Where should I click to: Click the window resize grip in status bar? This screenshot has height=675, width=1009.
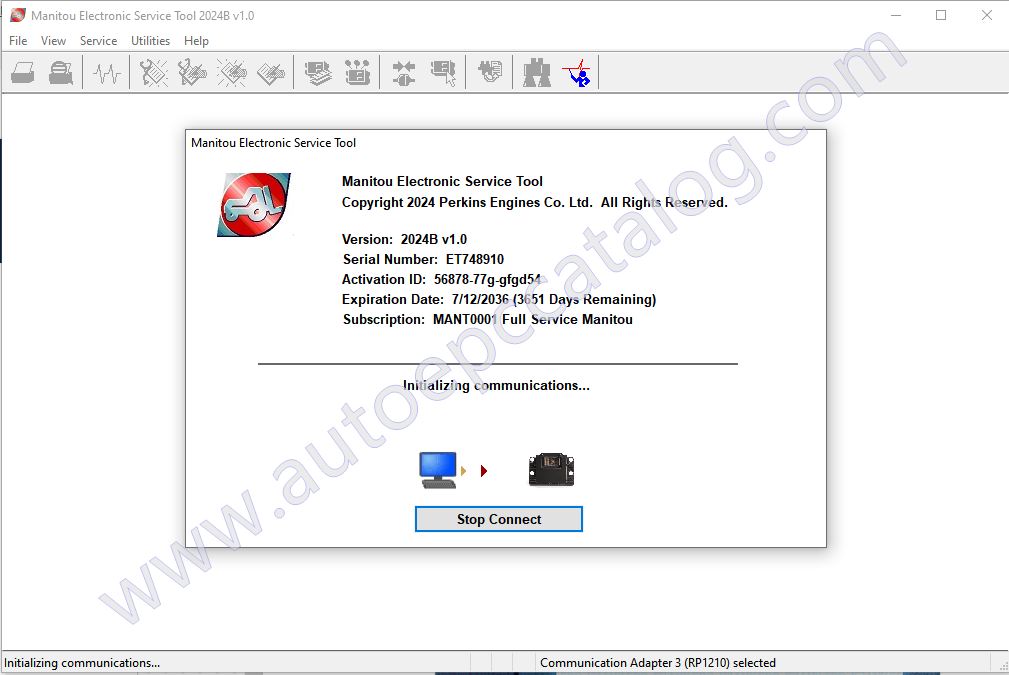[1003, 667]
